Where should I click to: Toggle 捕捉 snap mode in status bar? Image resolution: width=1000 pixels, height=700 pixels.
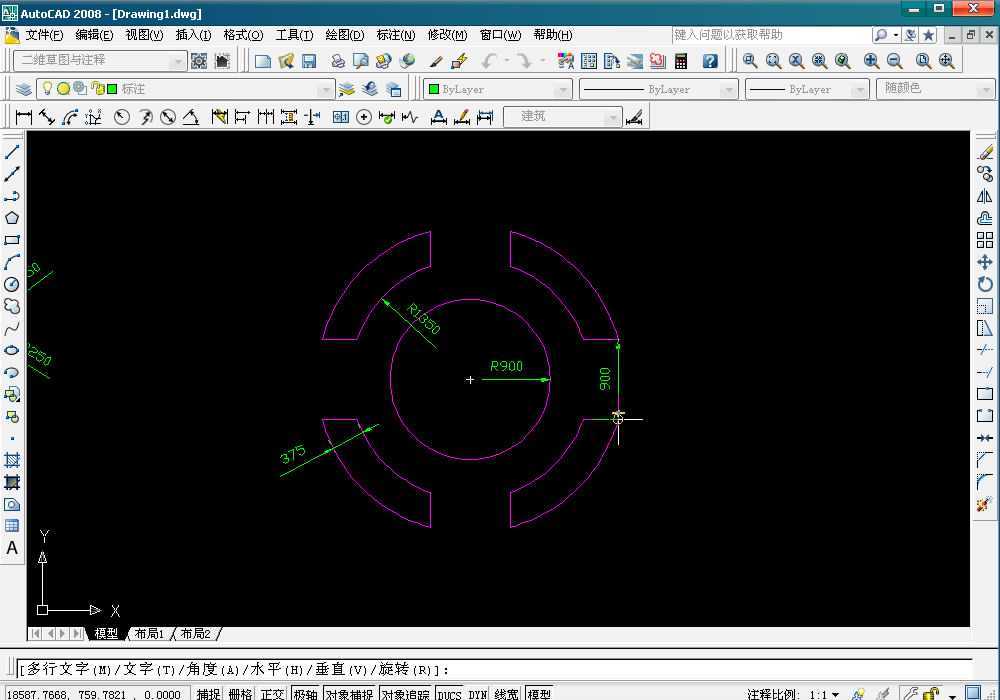[x=208, y=694]
